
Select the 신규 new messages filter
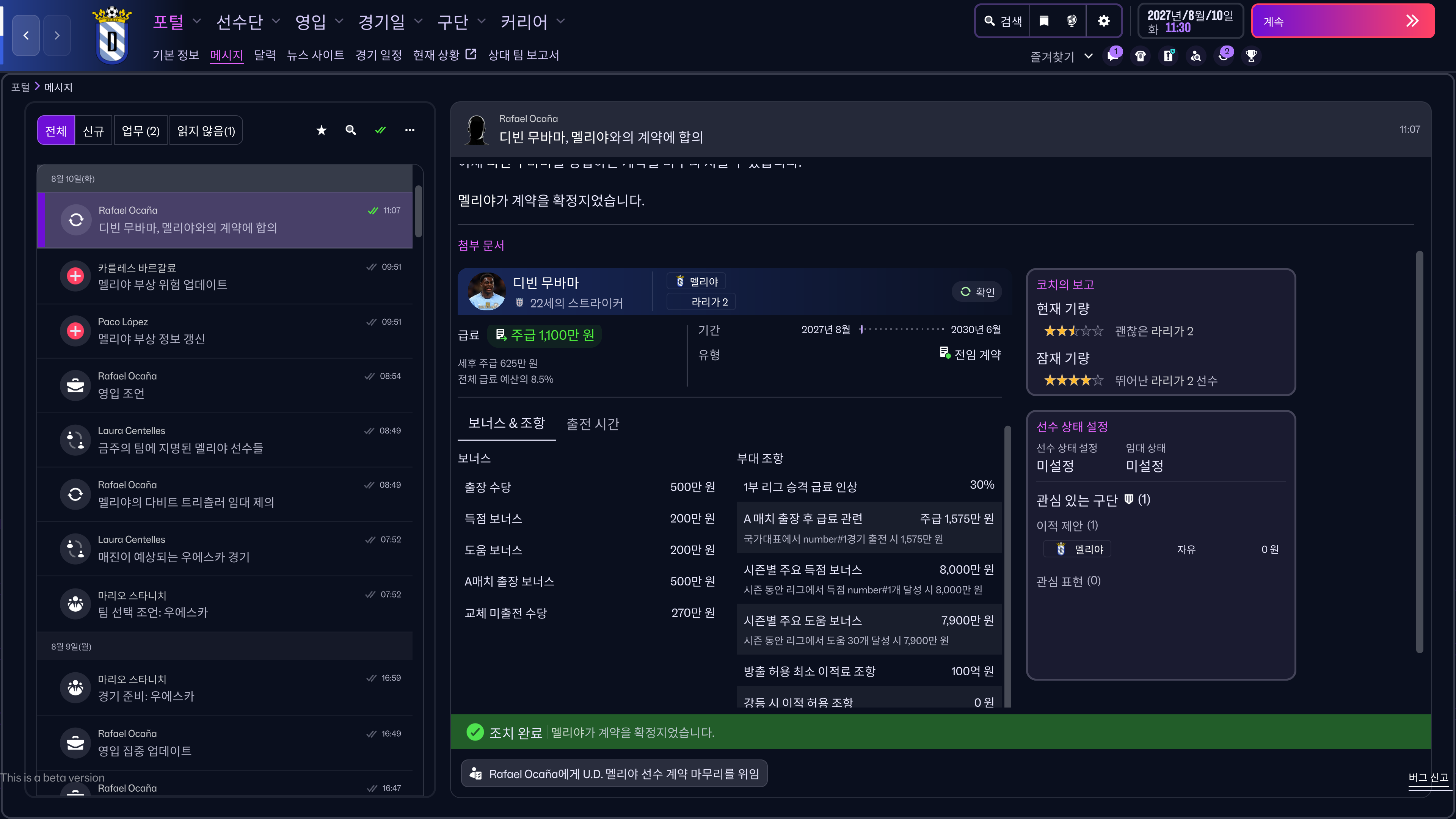click(x=93, y=131)
